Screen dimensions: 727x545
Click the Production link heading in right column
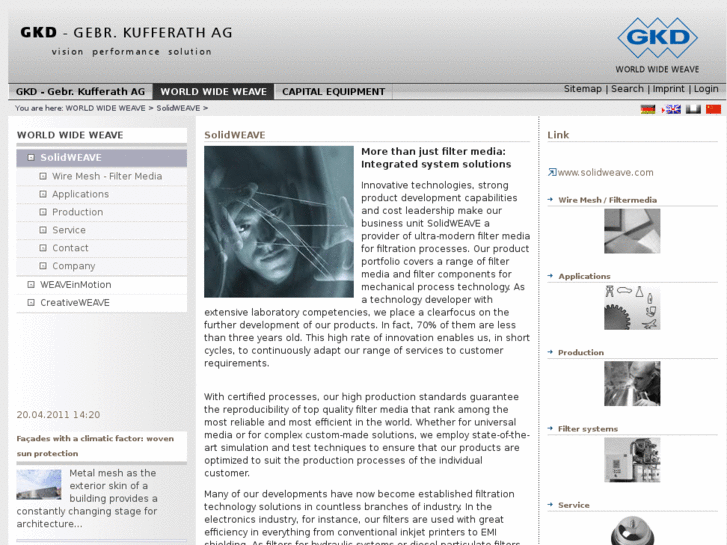580,353
